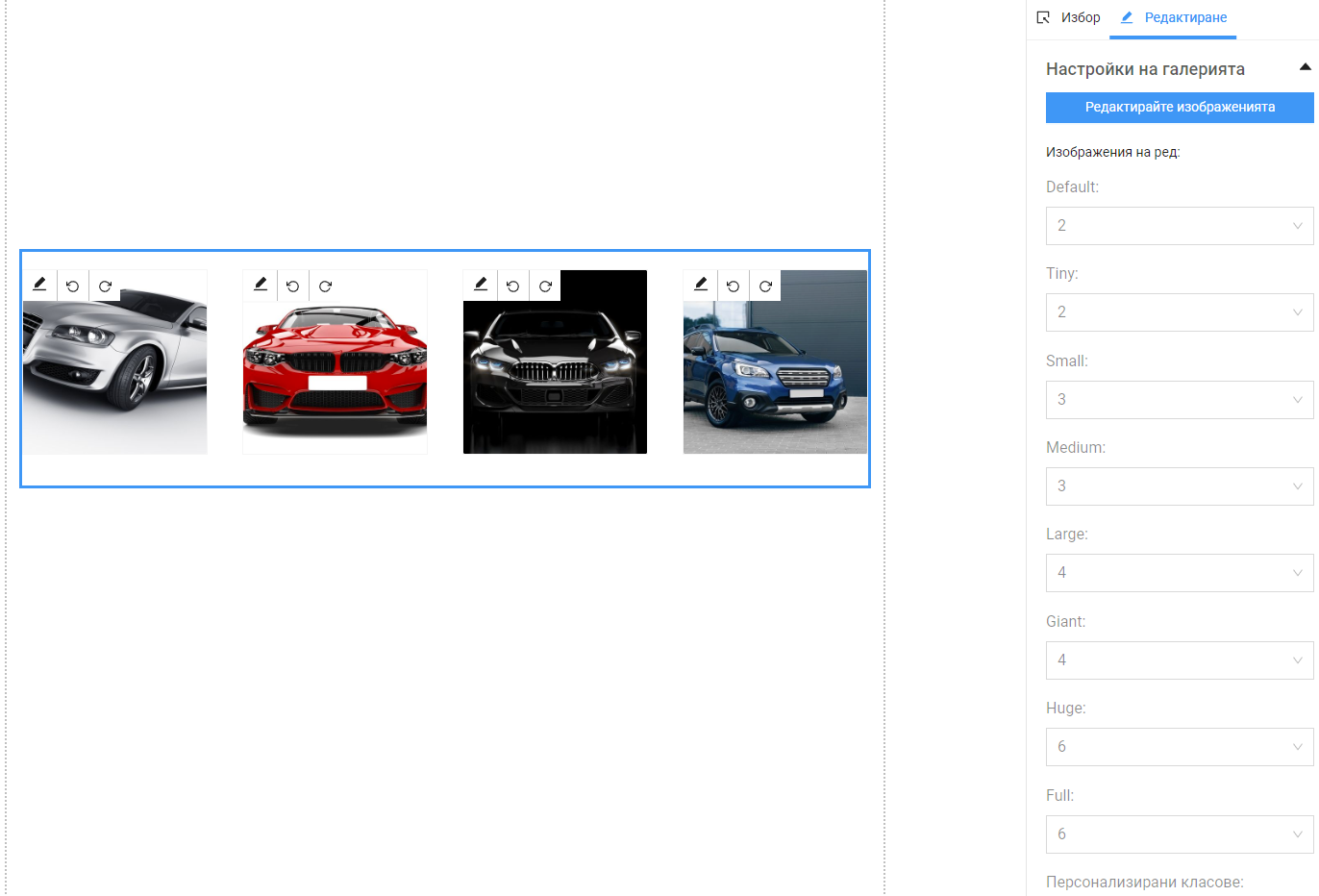This screenshot has height=896, width=1319.
Task: Rotate the red BMW image clockwise
Action: click(325, 286)
